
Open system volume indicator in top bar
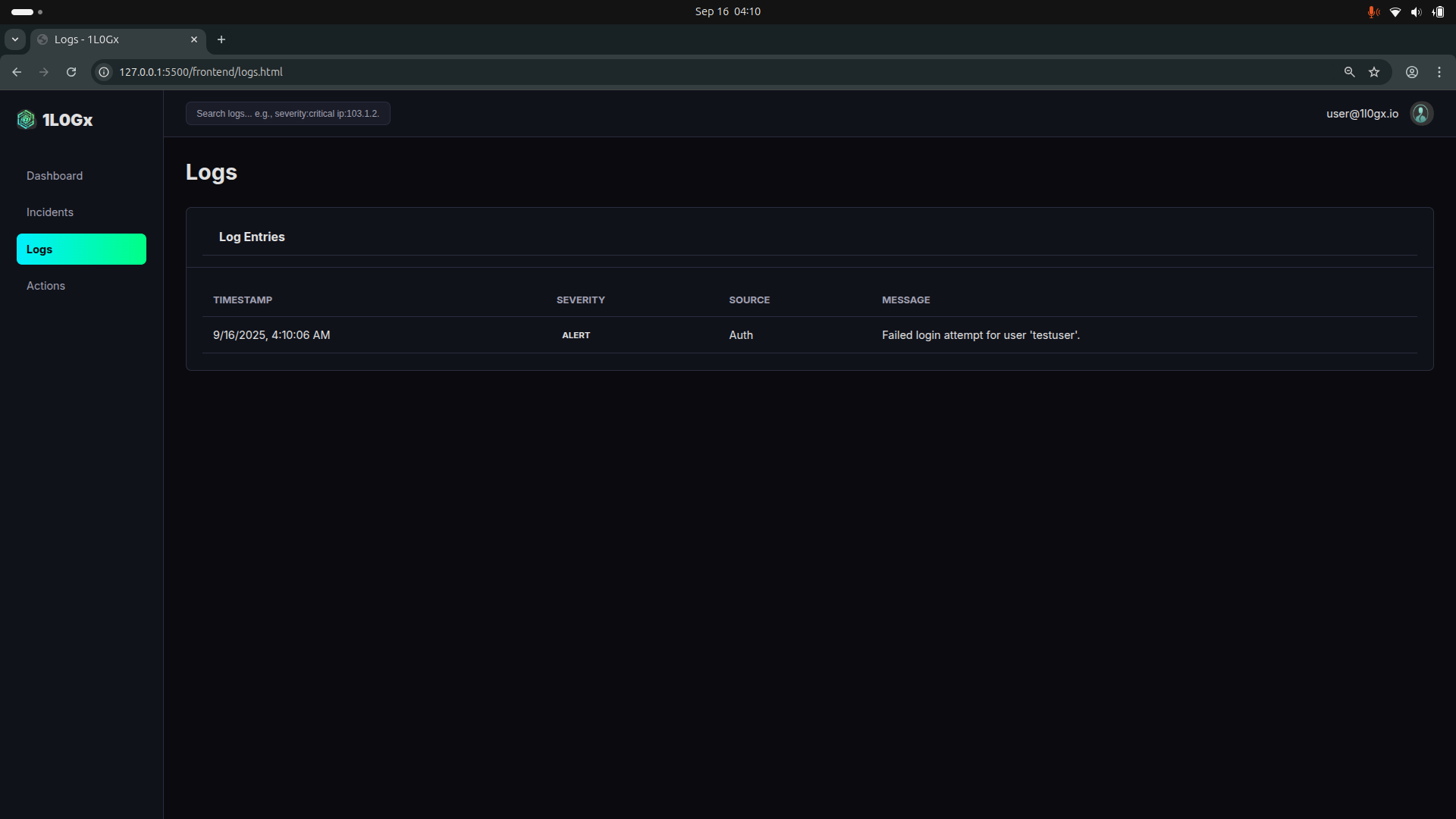pyautogui.click(x=1416, y=12)
